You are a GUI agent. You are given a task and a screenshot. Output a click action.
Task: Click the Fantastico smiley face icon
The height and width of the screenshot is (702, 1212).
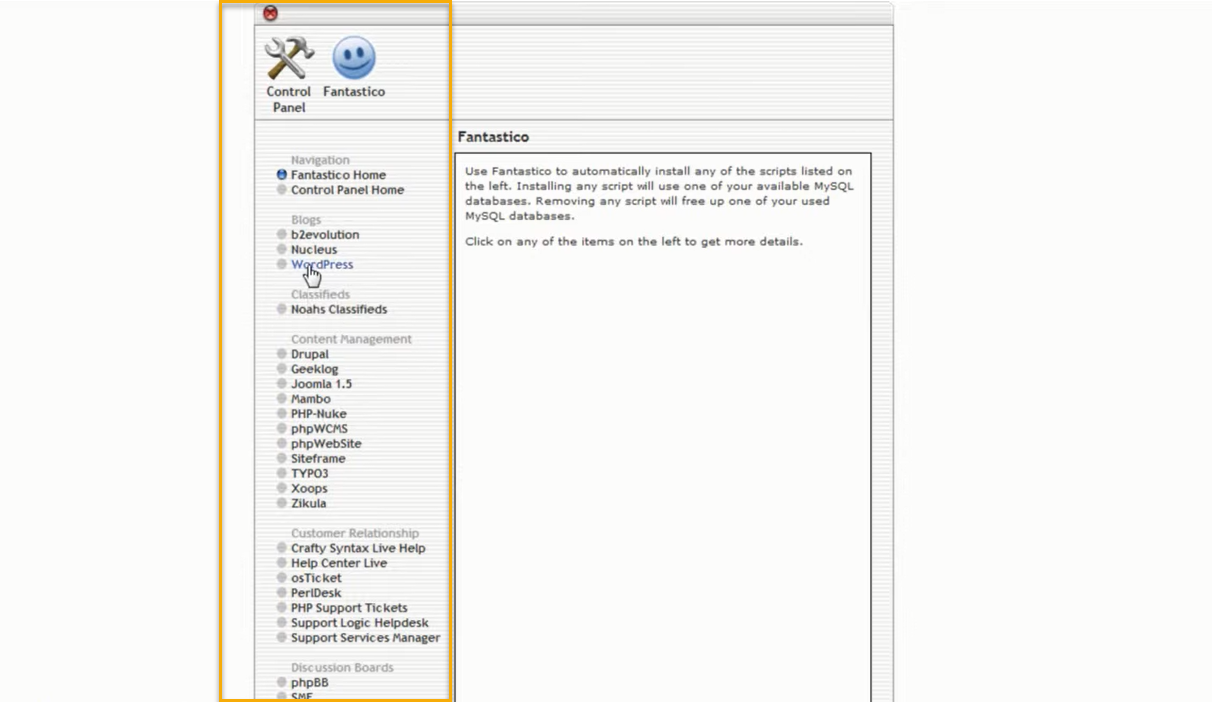(354, 58)
